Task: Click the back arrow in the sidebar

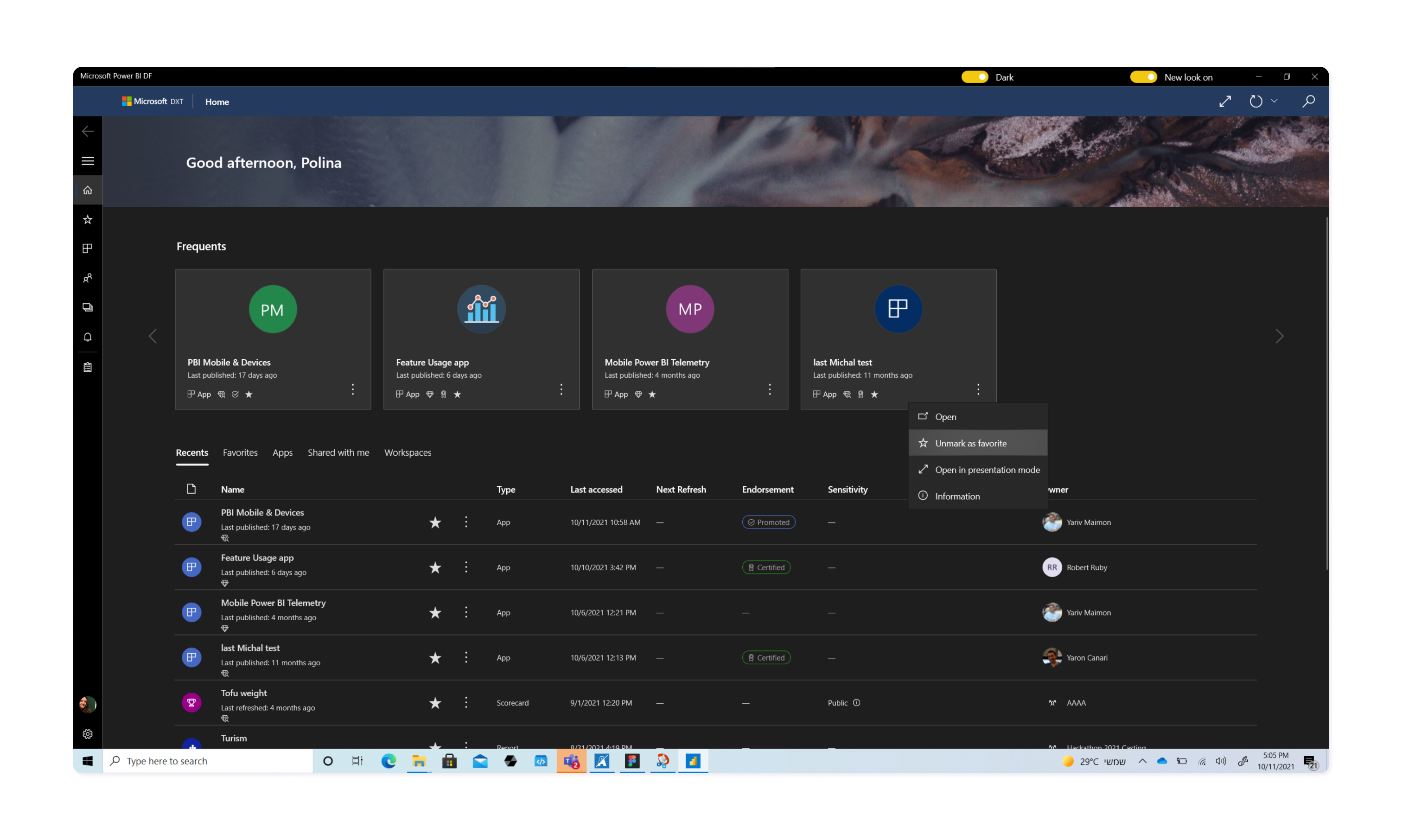Action: [x=88, y=131]
